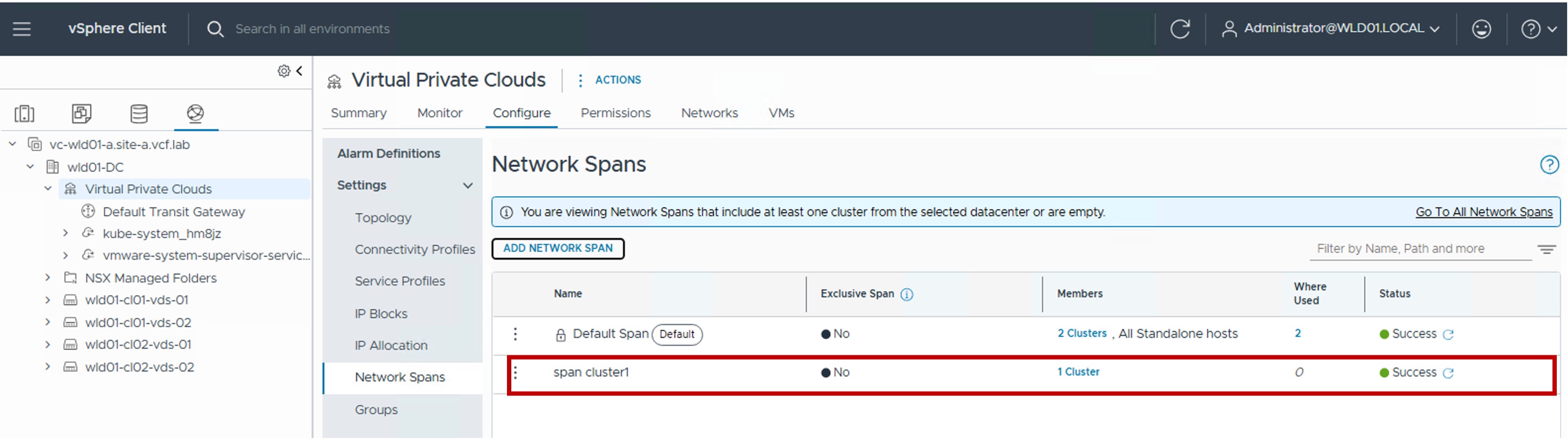Image resolution: width=1568 pixels, height=443 pixels.
Task: Open IP Allocation page
Action: [391, 345]
